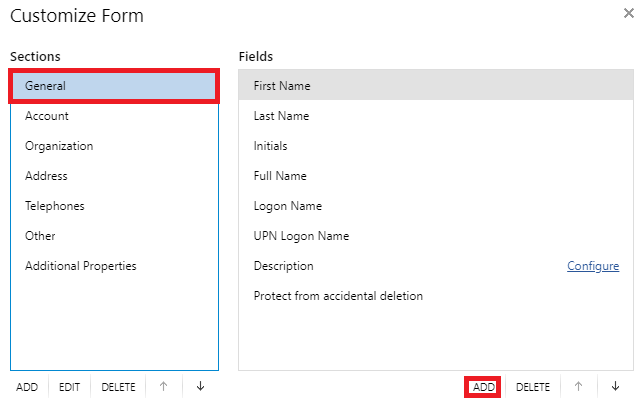Select the Telephones section
Viewport: 642px width, 400px height.
point(114,206)
